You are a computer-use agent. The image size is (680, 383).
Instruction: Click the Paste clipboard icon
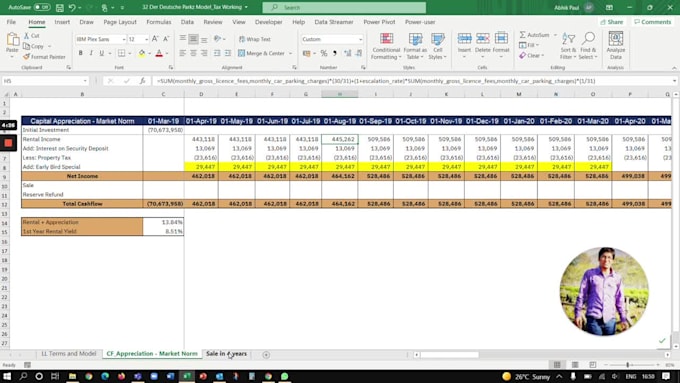coord(13,40)
